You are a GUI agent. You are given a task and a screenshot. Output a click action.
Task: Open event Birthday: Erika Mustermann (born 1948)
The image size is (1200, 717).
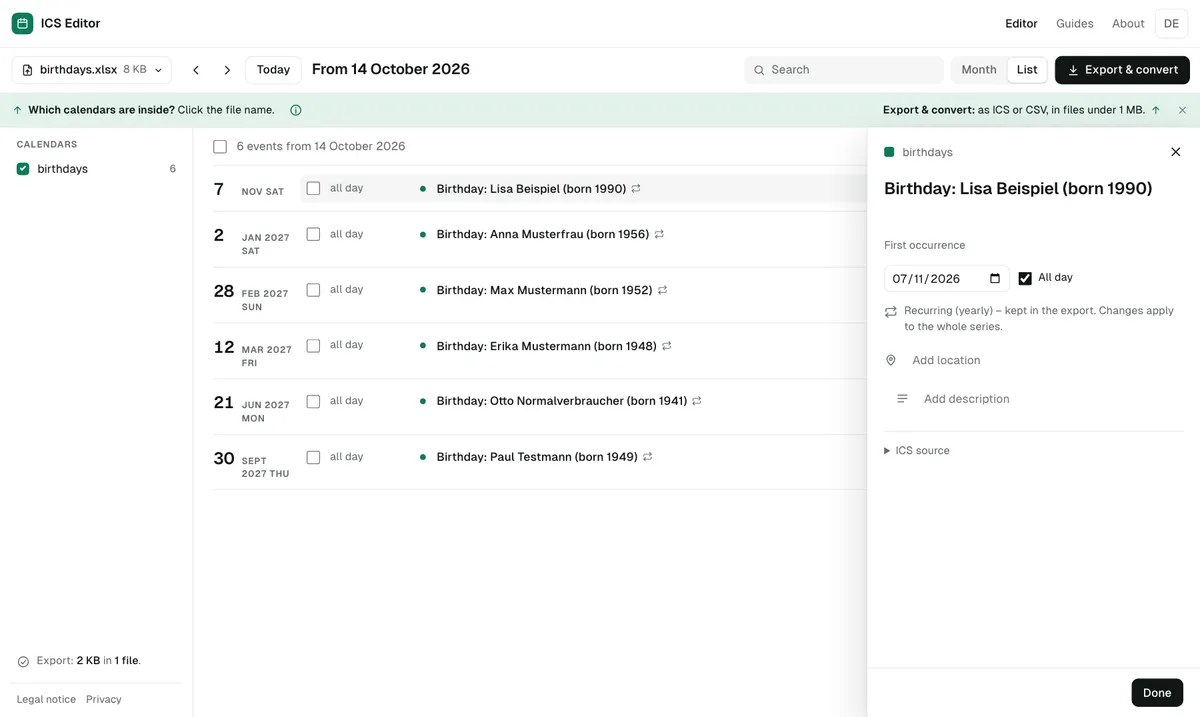click(547, 346)
